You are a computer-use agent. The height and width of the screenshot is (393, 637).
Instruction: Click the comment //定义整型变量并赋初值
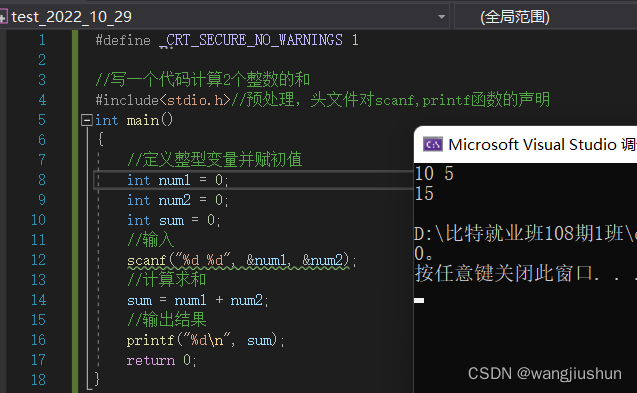click(x=214, y=159)
